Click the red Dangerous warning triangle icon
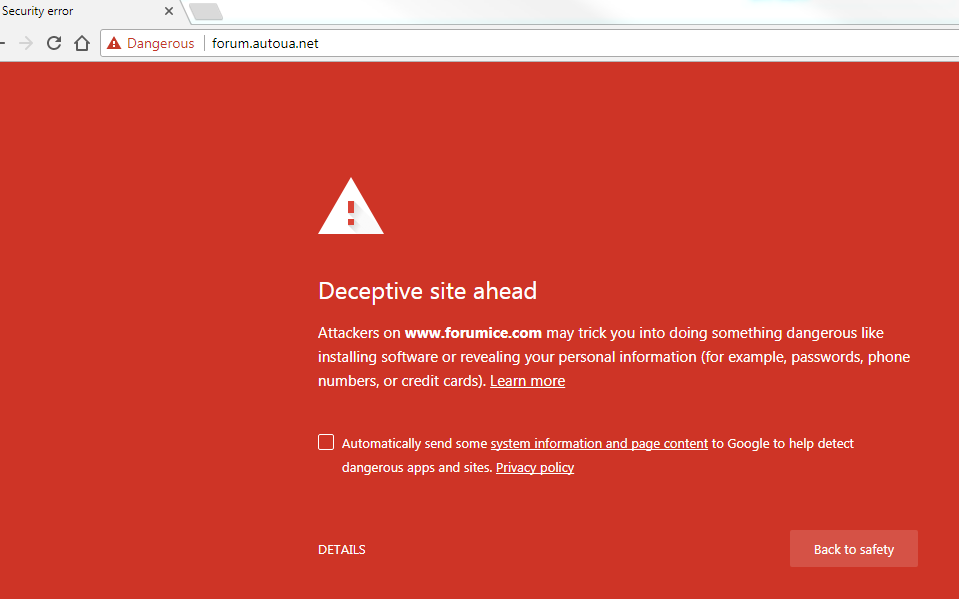The width and height of the screenshot is (959, 599). coord(114,43)
